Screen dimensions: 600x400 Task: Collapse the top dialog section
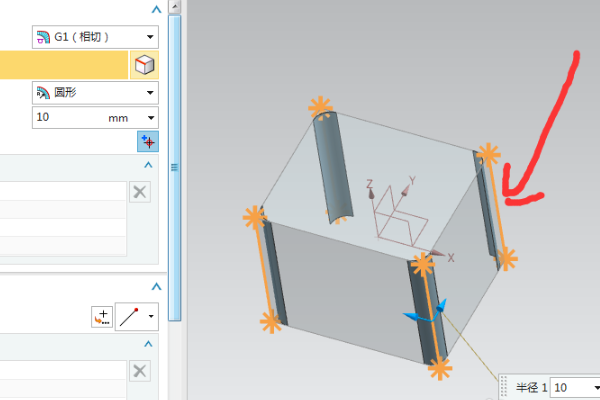155,9
